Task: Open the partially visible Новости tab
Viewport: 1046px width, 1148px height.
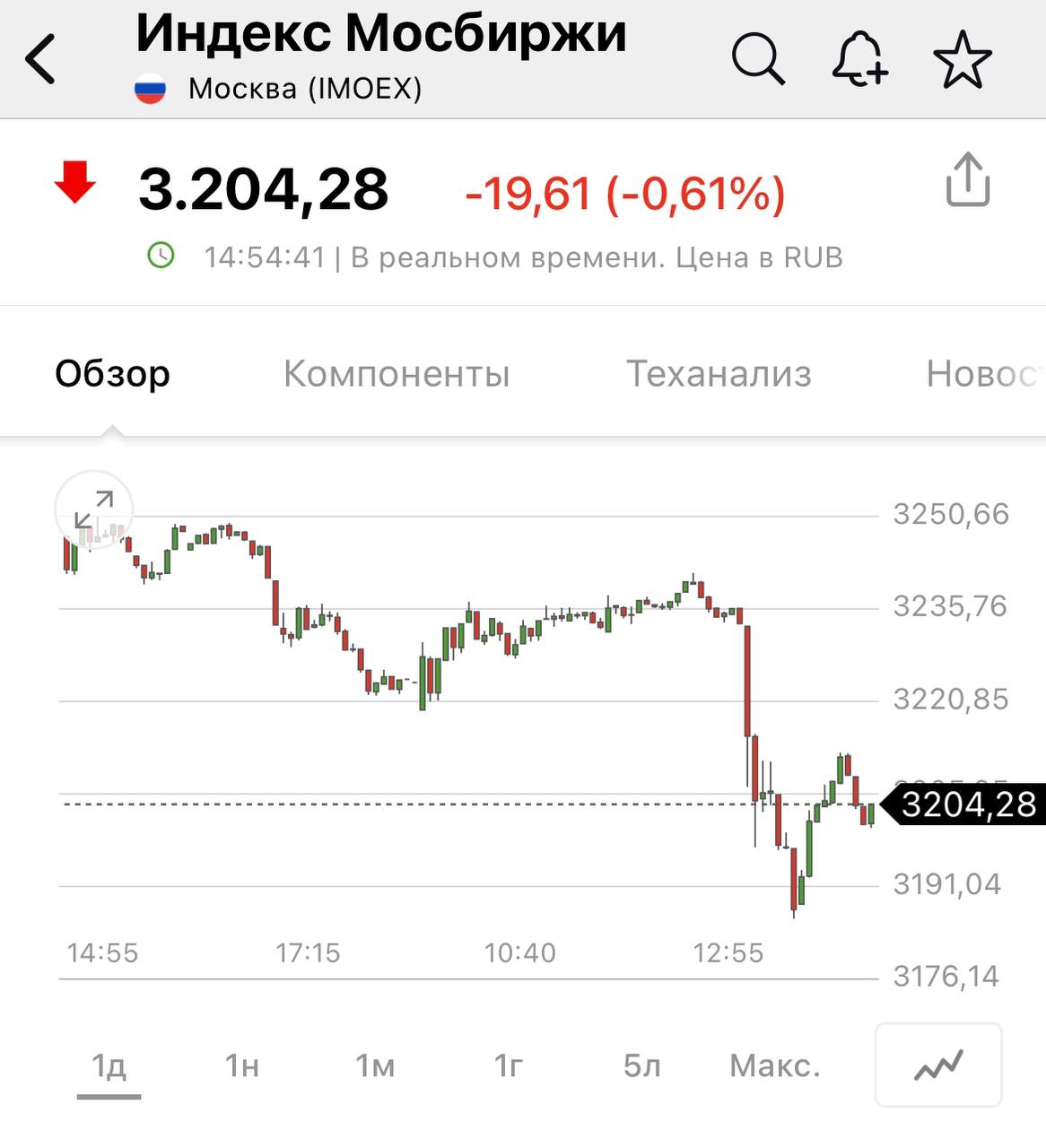Action: (x=983, y=374)
